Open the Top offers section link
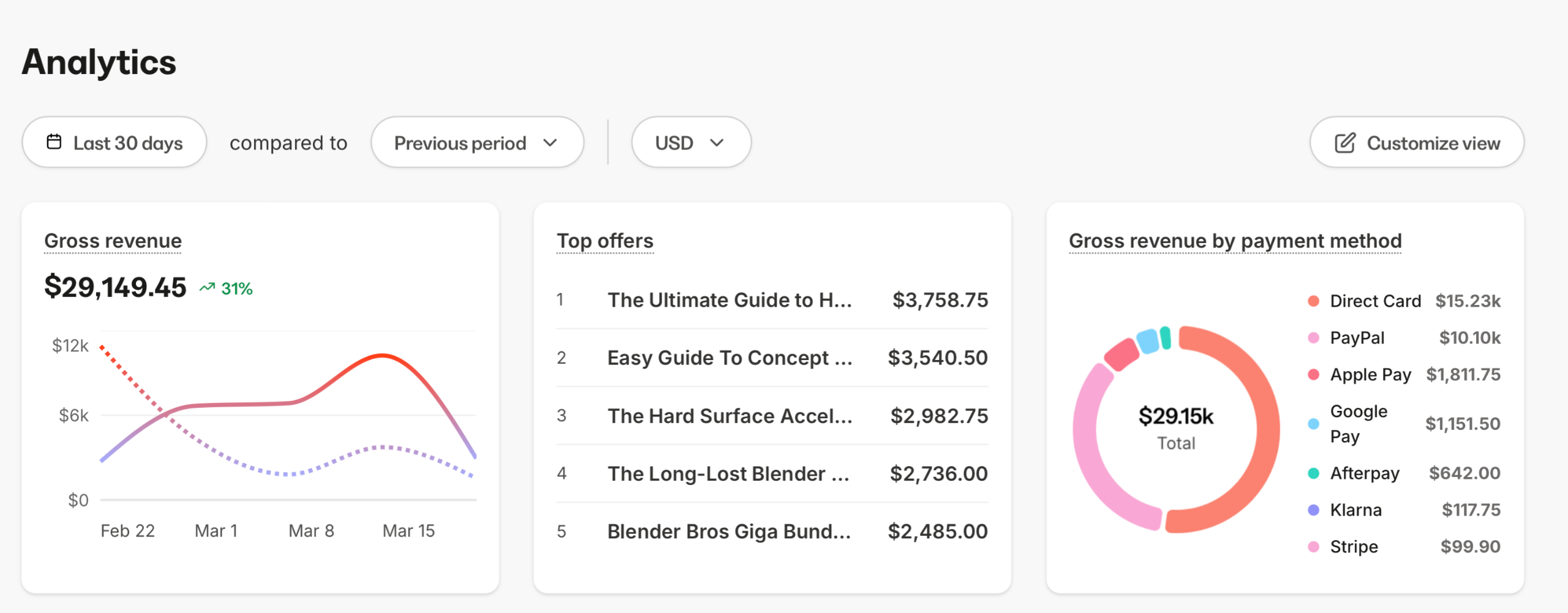 (x=605, y=241)
